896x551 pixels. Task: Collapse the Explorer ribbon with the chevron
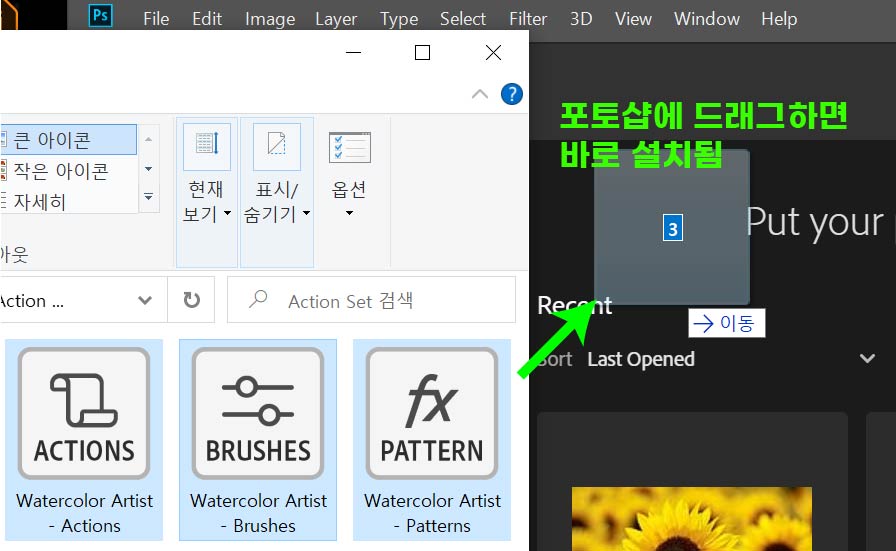coord(480,94)
